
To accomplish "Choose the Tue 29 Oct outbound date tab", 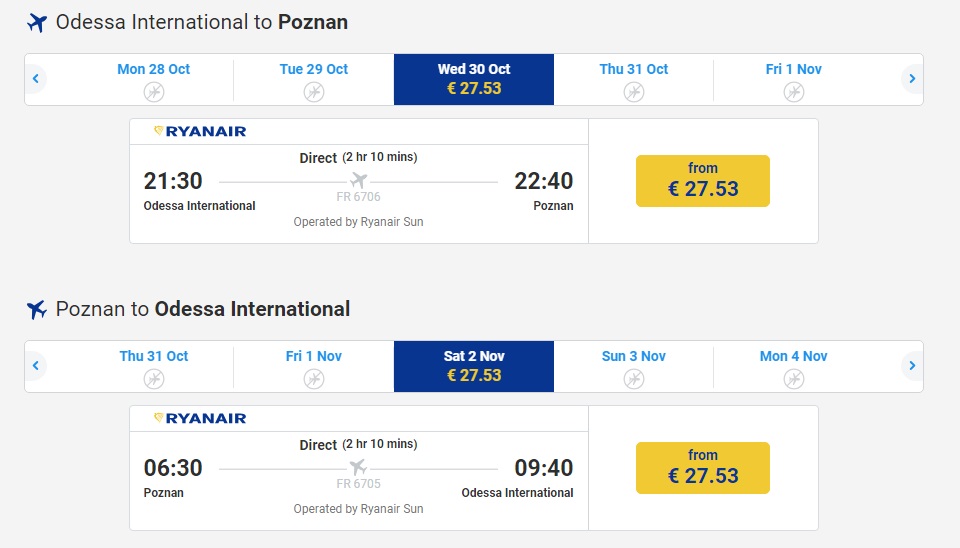I will (x=314, y=79).
